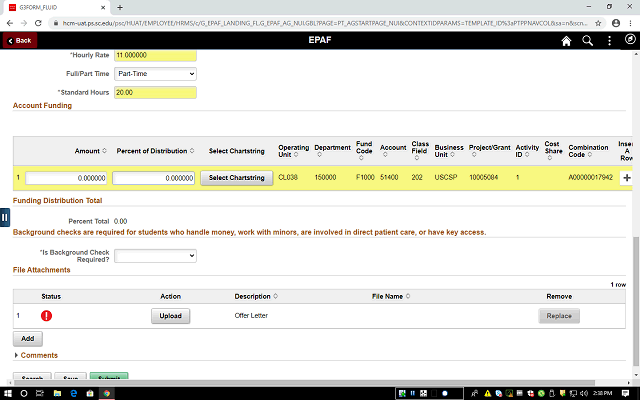The height and width of the screenshot is (400, 640).
Task: Click the Replace button for Offer Letter
Action: (559, 316)
